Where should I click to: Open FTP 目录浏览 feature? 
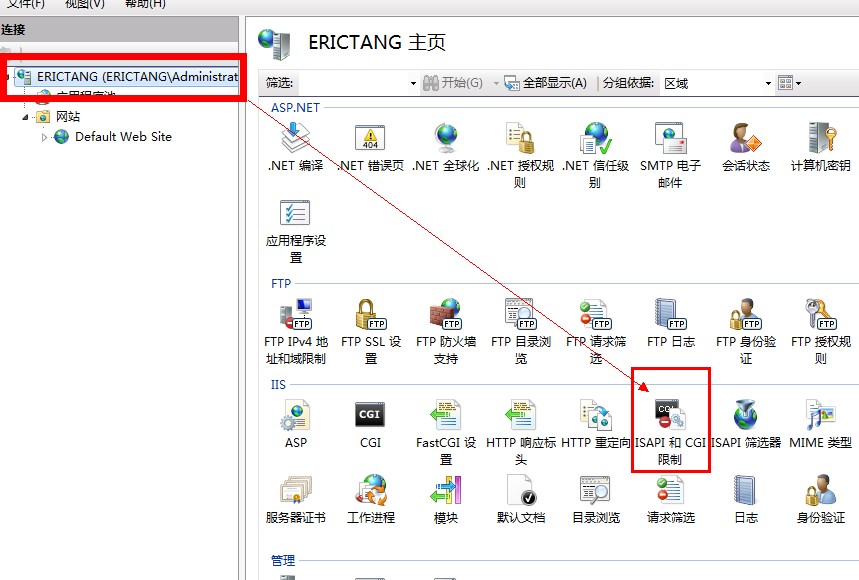pos(520,332)
